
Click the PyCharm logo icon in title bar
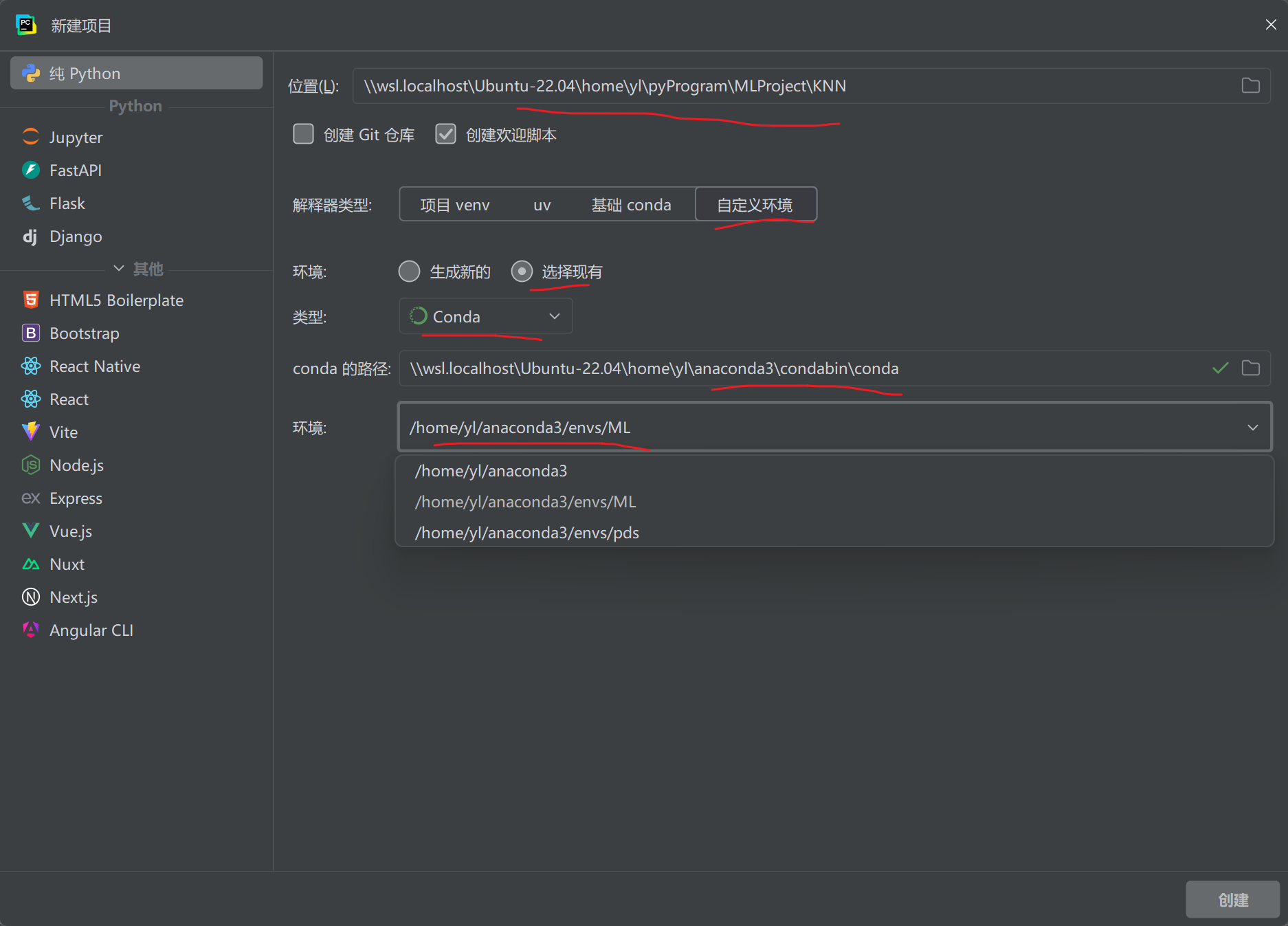point(25,25)
